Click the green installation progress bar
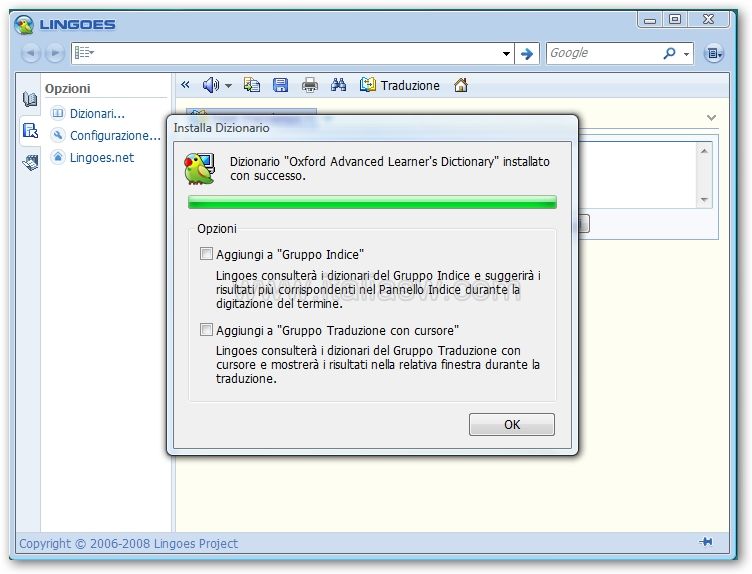Viewport: 752px width, 574px height. [372, 202]
